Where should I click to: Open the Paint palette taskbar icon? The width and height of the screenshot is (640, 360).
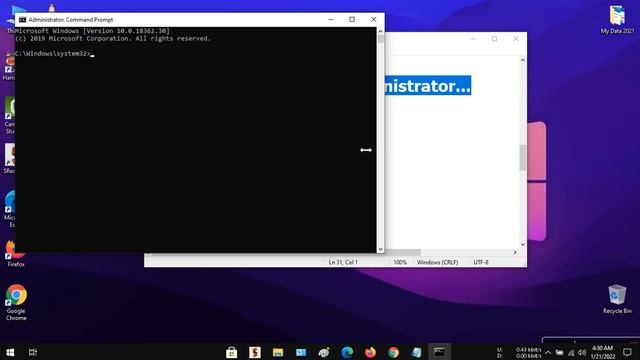click(324, 352)
